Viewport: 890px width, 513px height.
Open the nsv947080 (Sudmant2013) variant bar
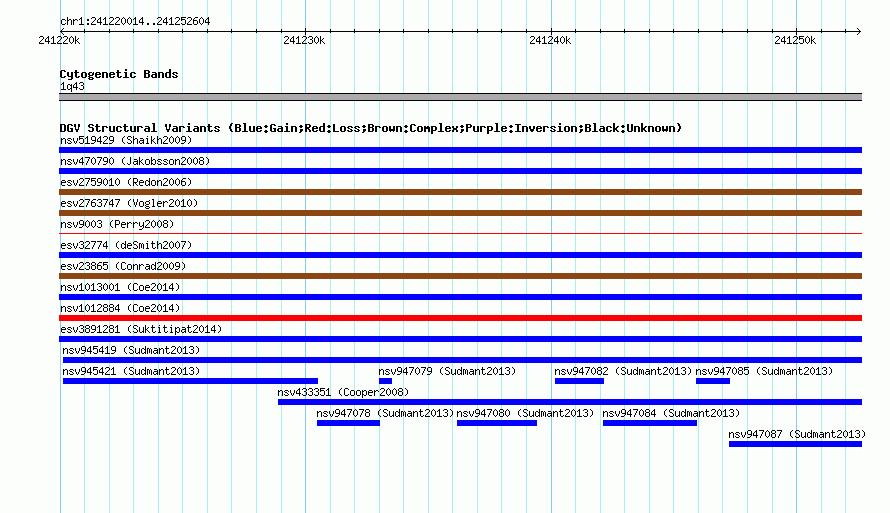497,423
